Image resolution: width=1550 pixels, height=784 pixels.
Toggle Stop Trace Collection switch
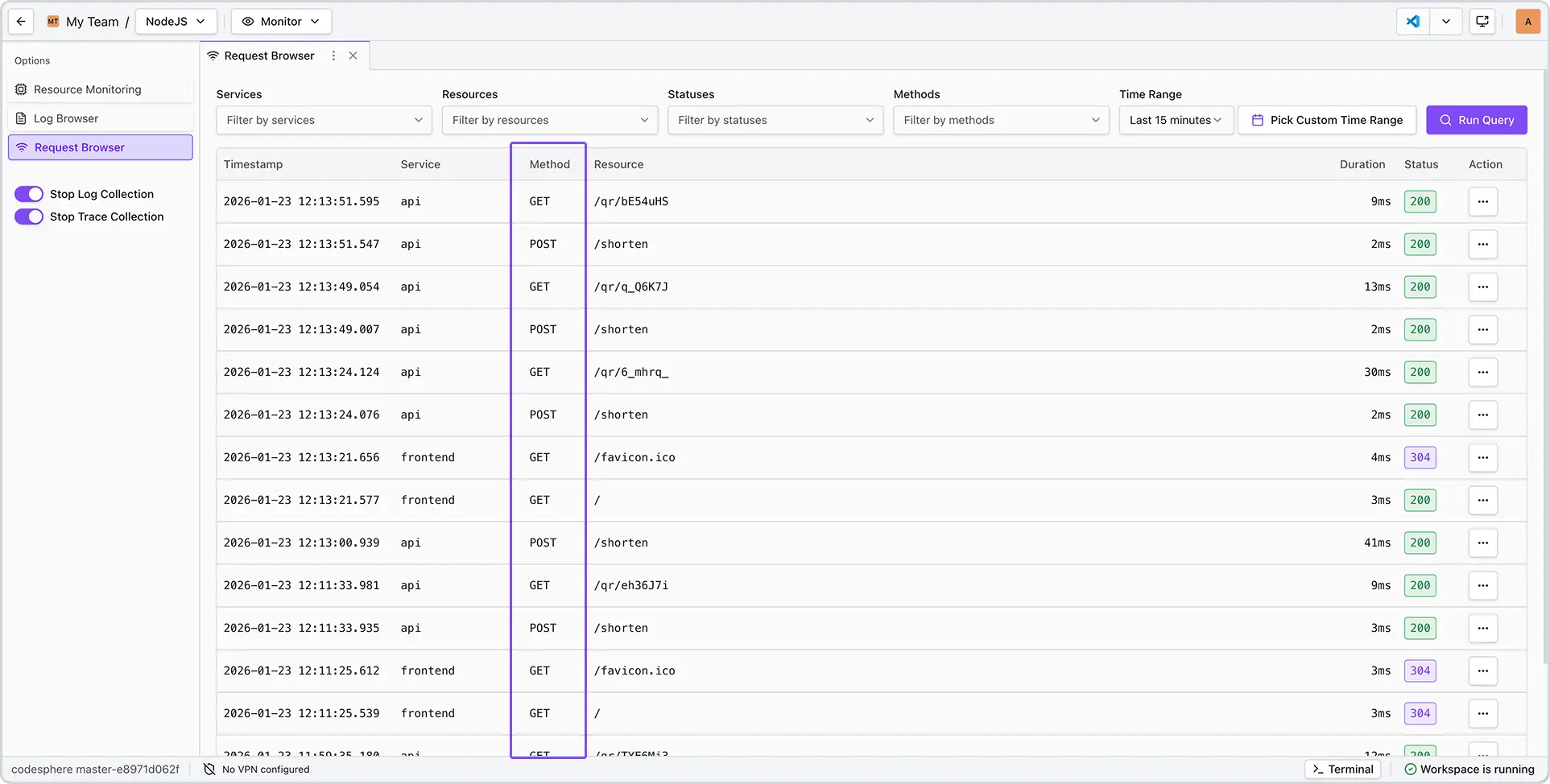tap(29, 217)
